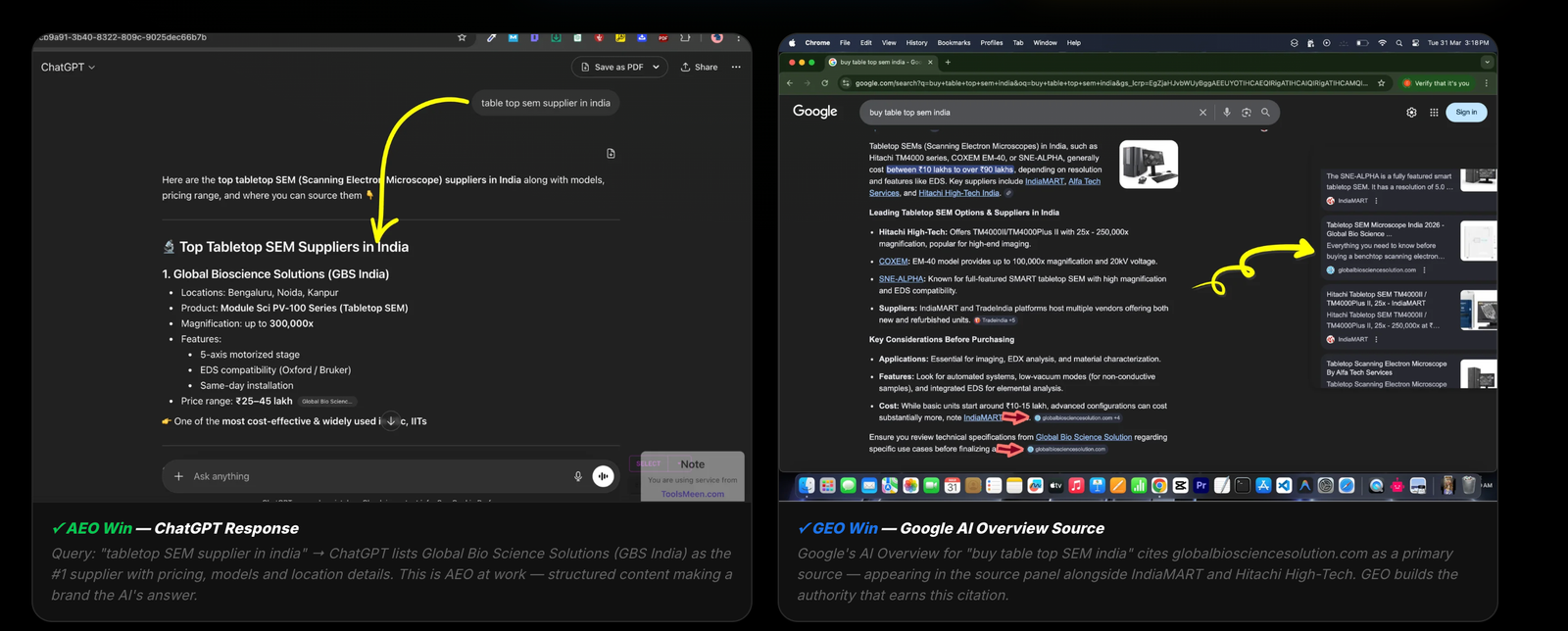Open the ChatGPT conversation three-dot menu
The height and width of the screenshot is (631, 1568).
coord(736,68)
